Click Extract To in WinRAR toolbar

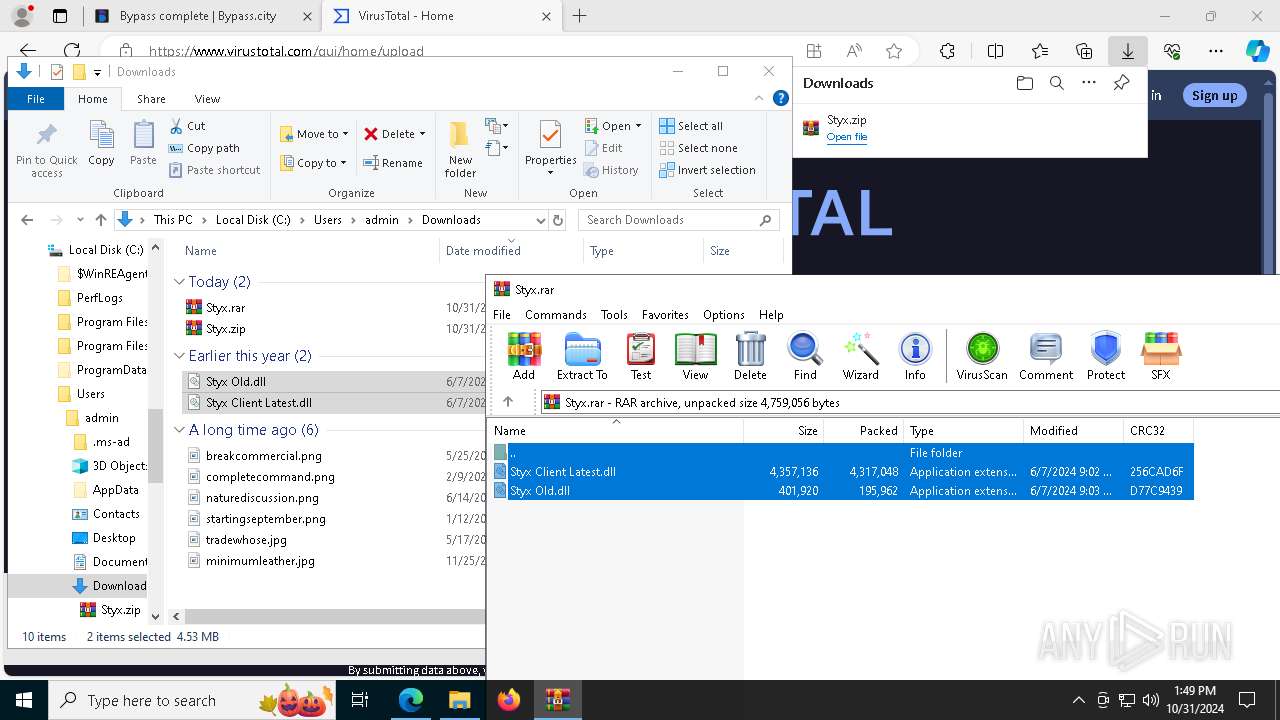click(x=582, y=357)
